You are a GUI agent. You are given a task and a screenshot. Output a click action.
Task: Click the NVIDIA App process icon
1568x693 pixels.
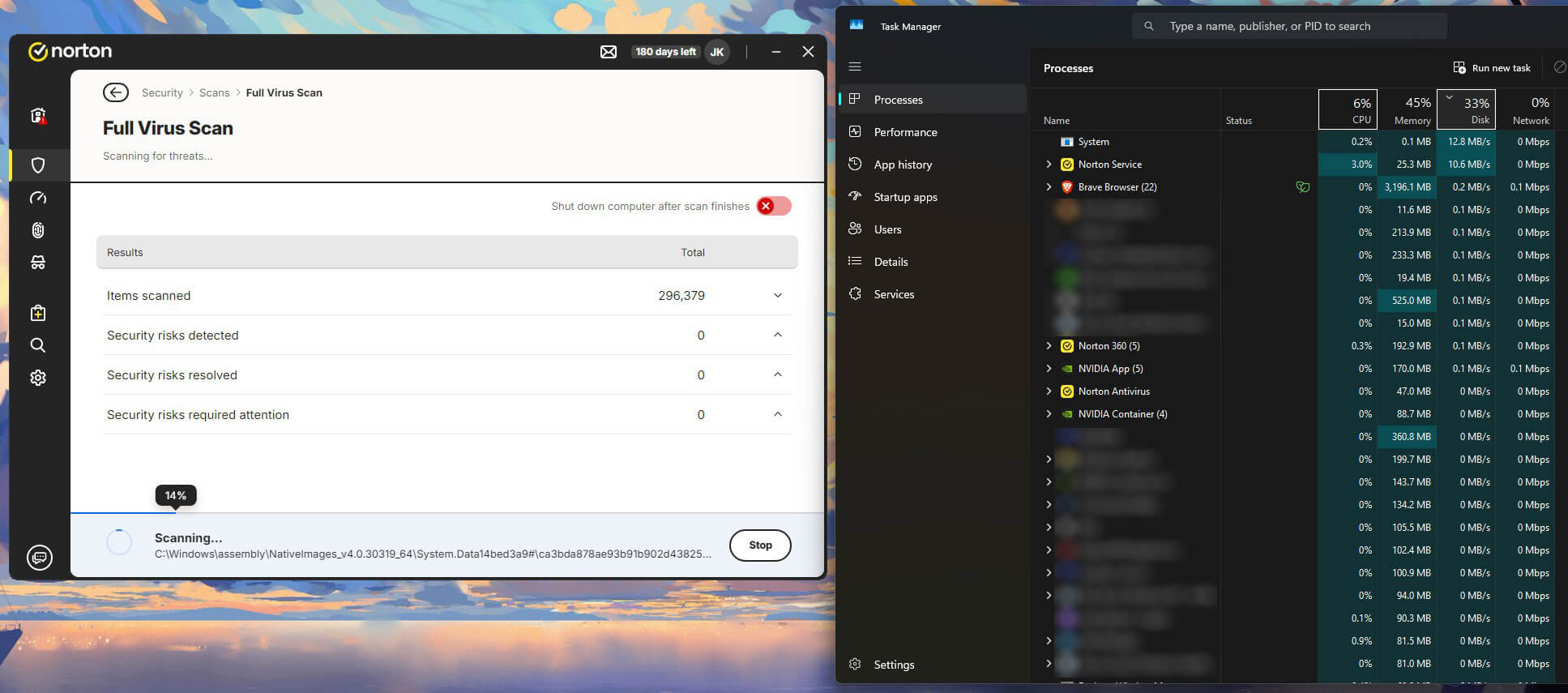pos(1067,369)
